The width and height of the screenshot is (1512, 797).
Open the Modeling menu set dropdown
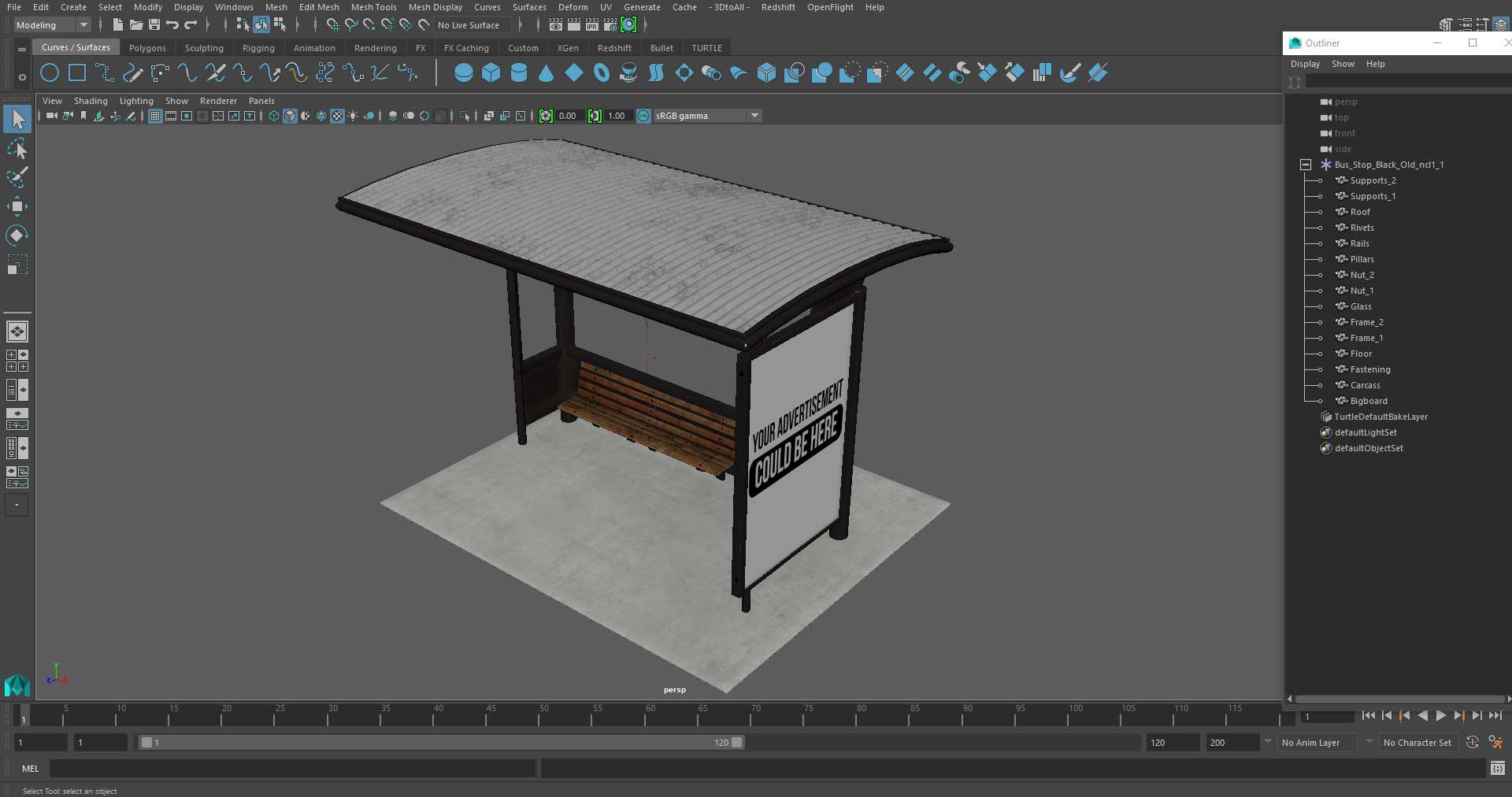point(52,25)
